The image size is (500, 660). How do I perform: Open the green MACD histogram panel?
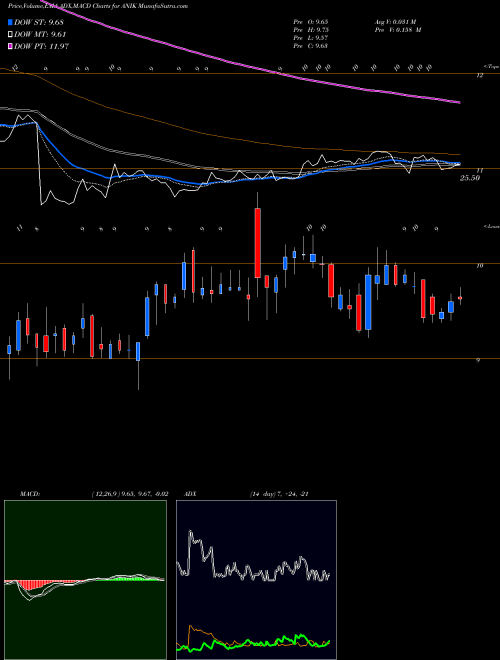pos(85,580)
